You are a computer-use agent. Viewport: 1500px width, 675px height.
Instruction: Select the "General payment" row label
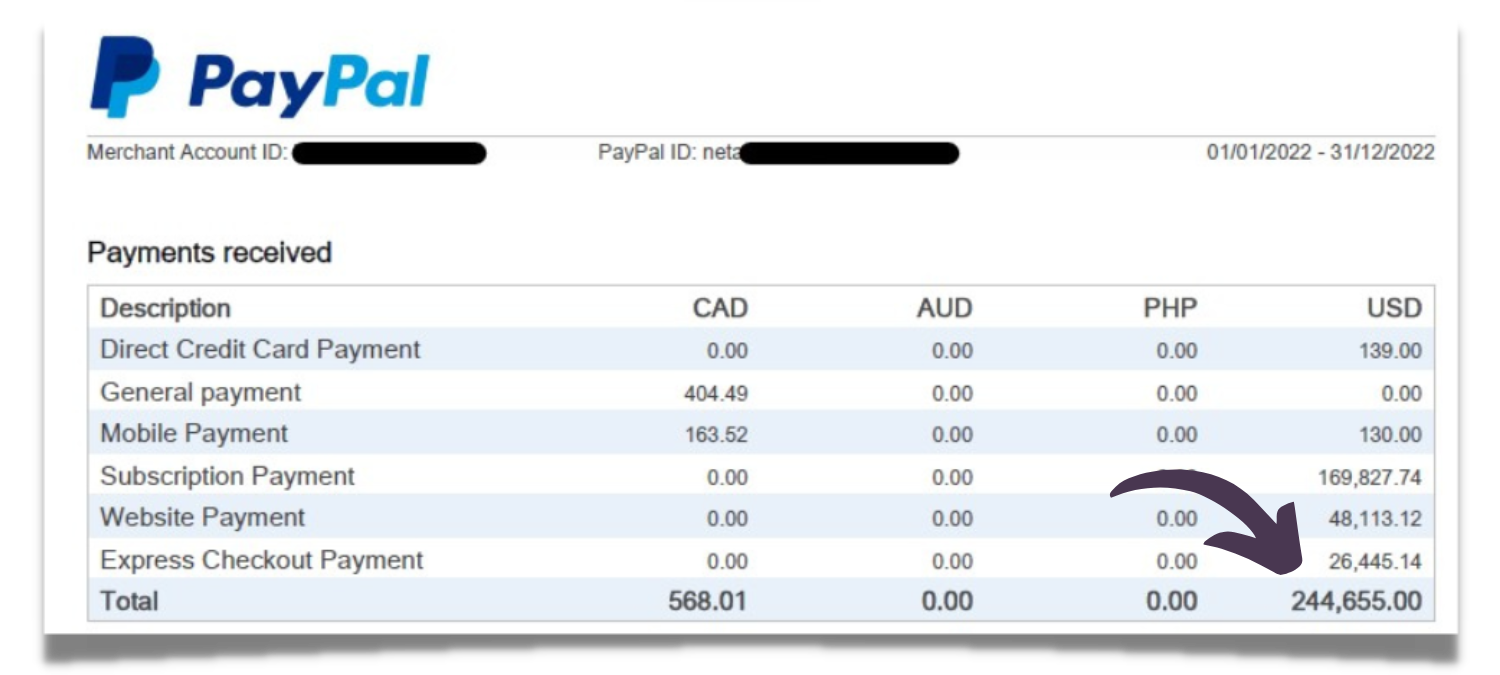point(201,392)
